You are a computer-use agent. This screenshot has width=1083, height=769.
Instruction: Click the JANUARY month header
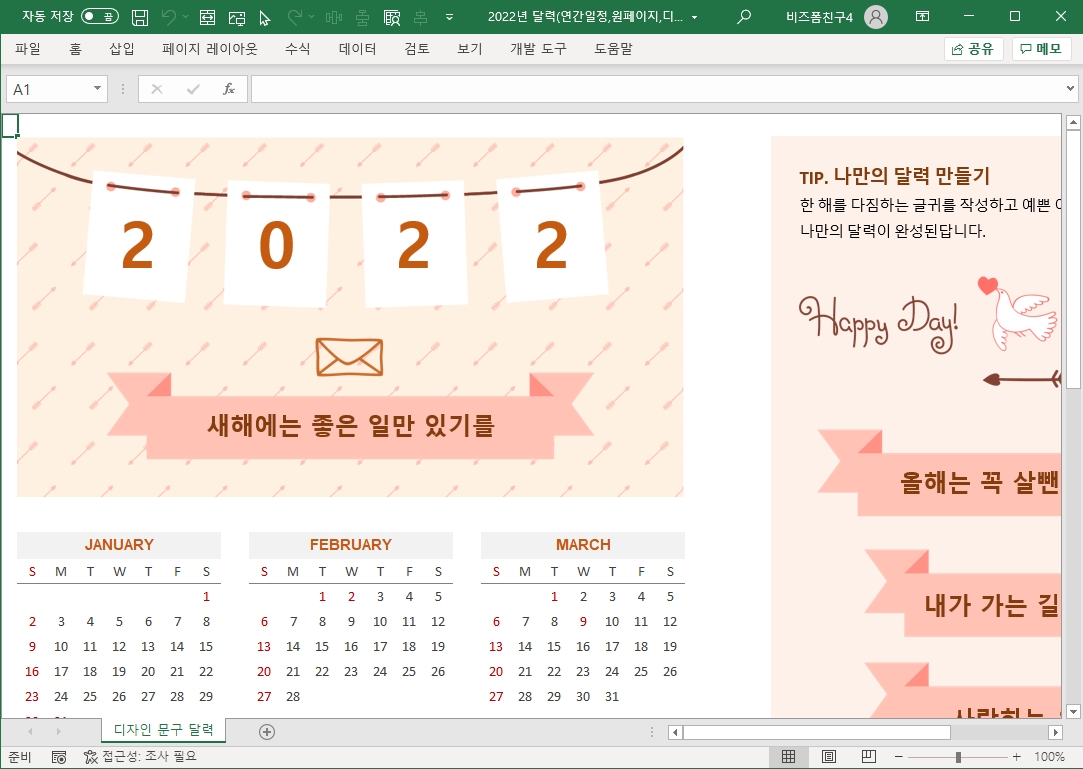click(x=119, y=544)
